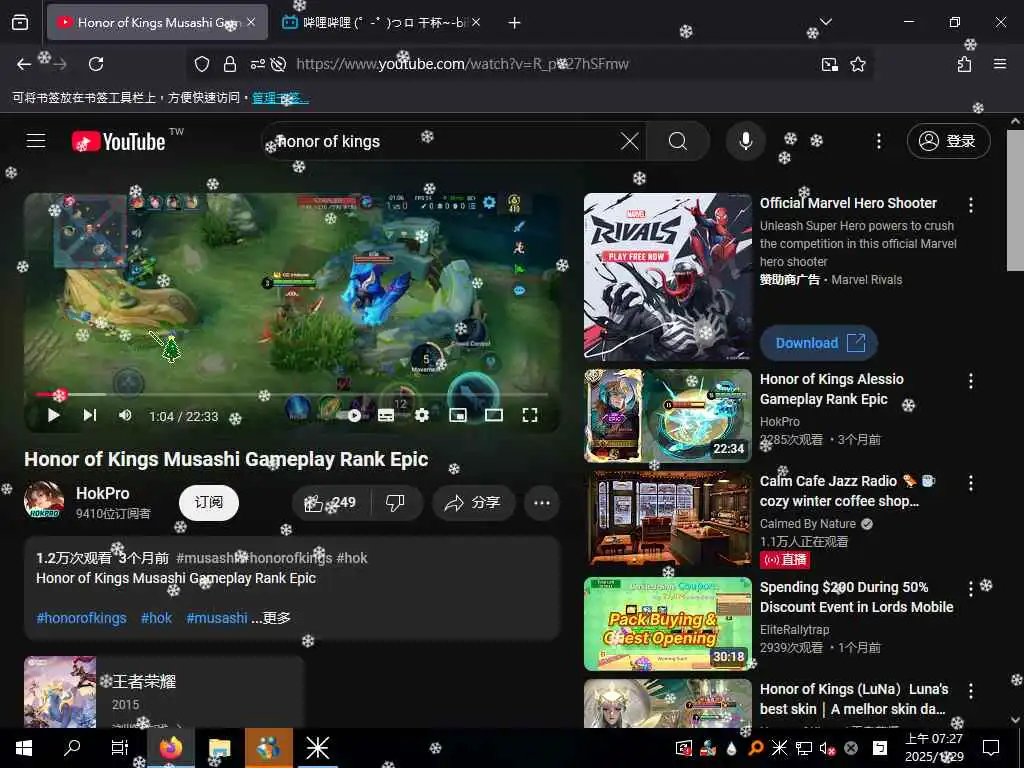The height and width of the screenshot is (768, 1024).
Task: Seek on the video progress bar
Action: [x=291, y=394]
